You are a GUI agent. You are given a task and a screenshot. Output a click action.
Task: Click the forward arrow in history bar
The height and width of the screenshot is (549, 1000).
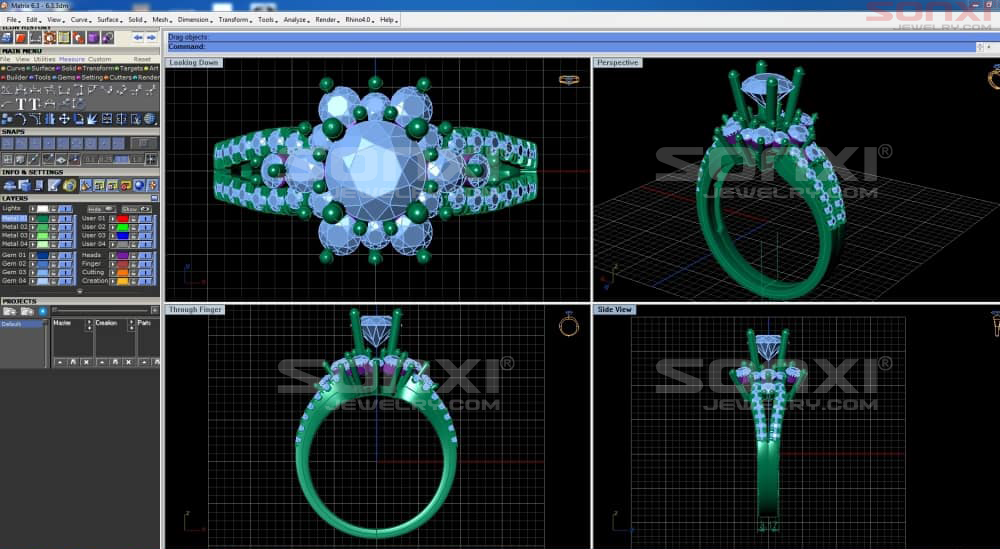(152, 38)
